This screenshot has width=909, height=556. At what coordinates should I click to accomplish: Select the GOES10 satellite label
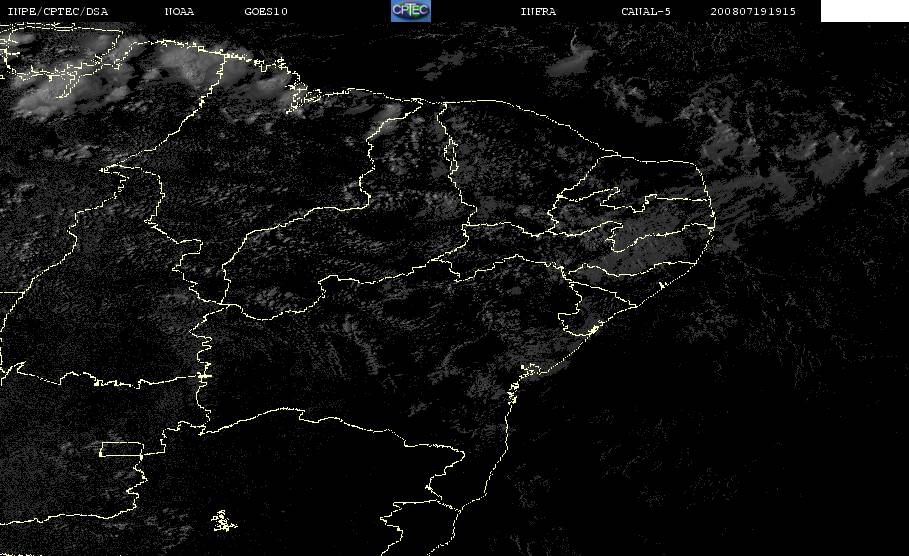click(266, 11)
